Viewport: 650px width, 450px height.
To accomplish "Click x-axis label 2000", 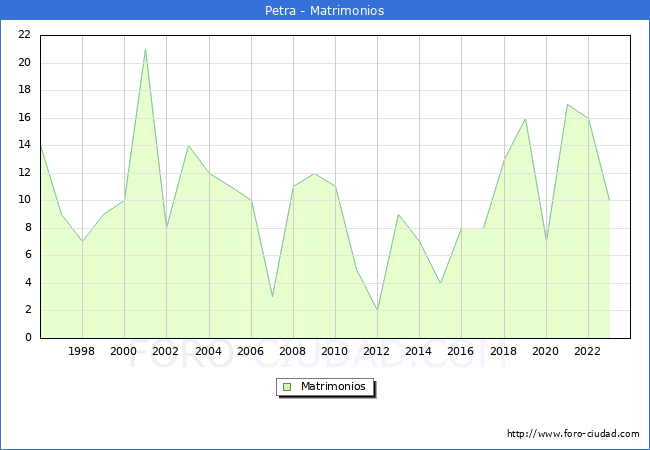I will (x=124, y=351).
